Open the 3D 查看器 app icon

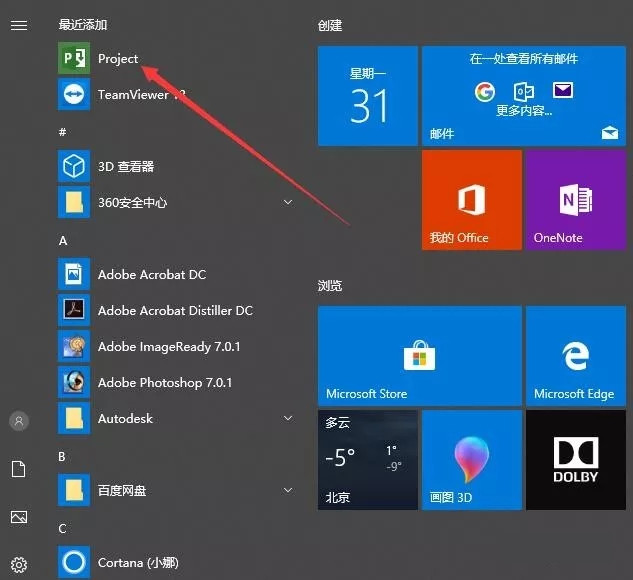pyautogui.click(x=74, y=166)
